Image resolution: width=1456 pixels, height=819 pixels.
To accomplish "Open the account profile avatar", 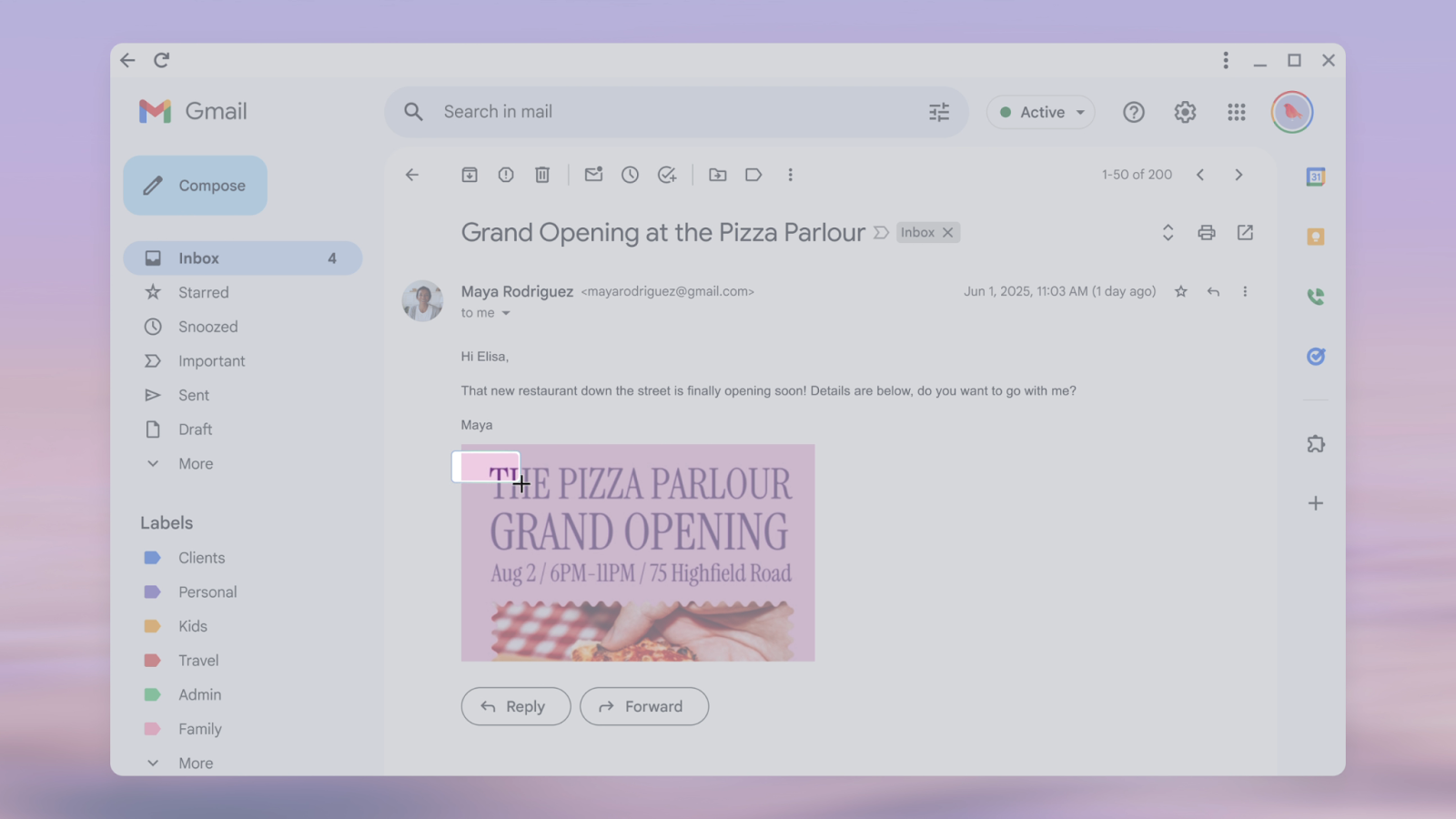I will tap(1292, 112).
